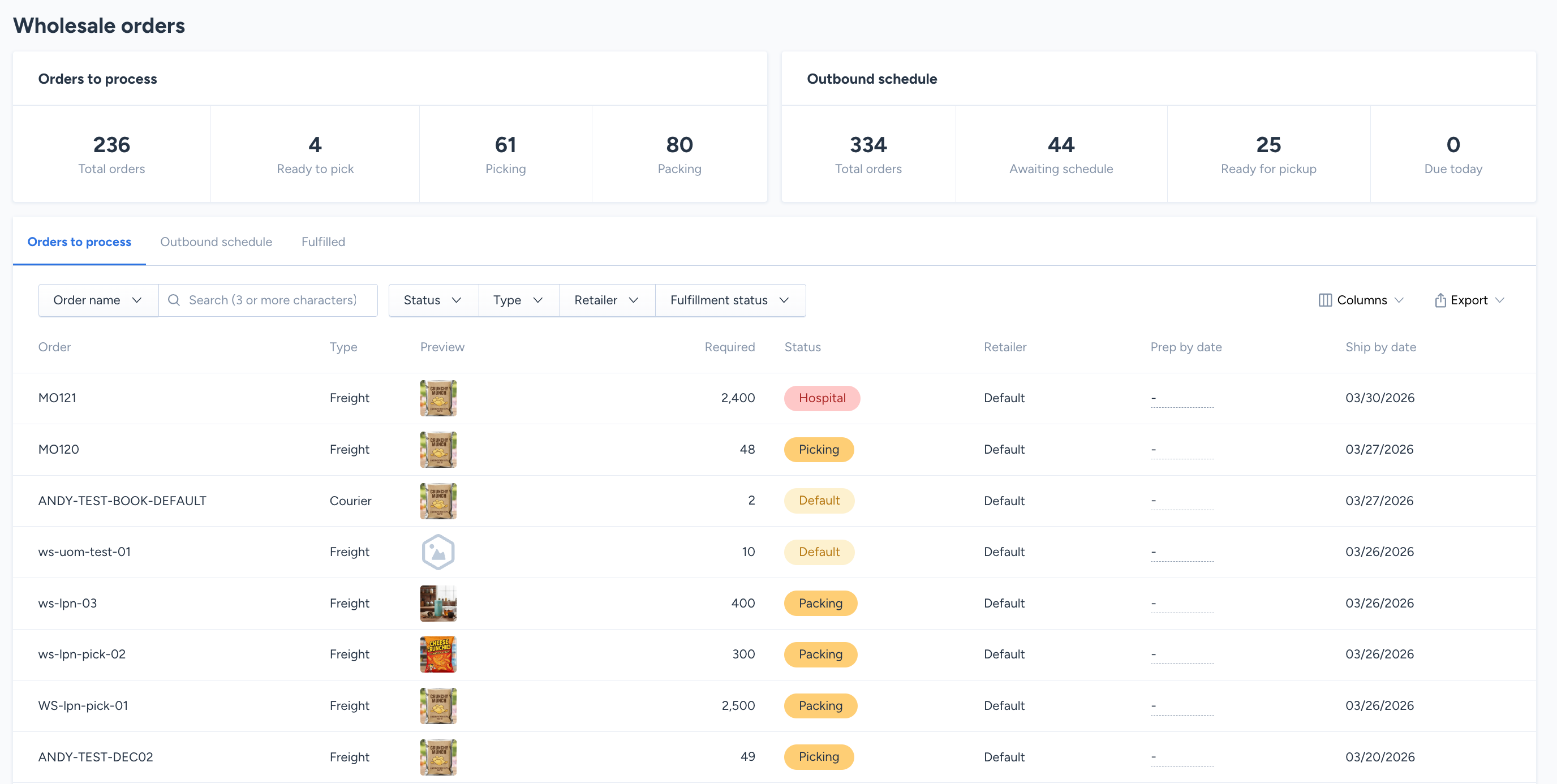Screen dimensions: 1557x784
Task: Switch to the Outbound schedule tab
Action: tap(216, 242)
